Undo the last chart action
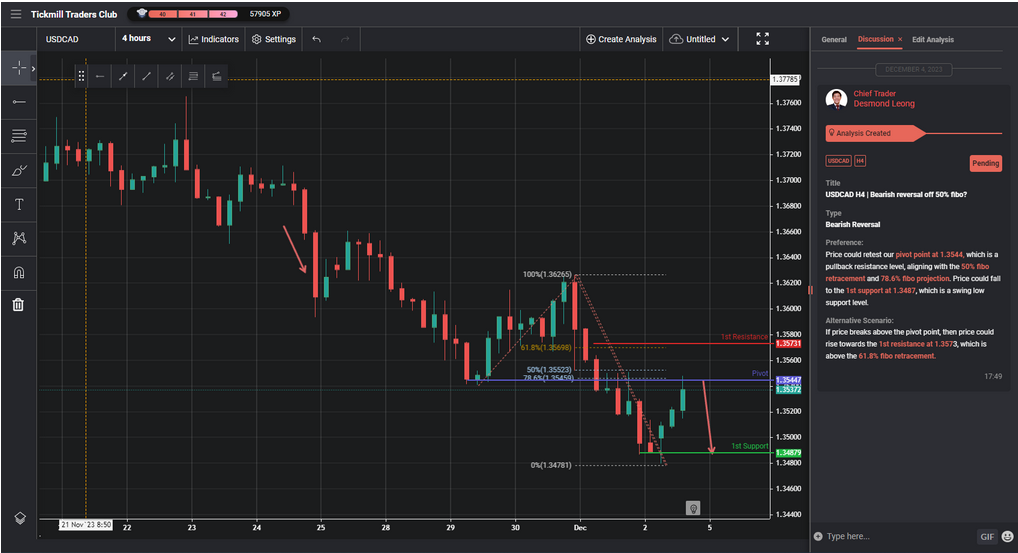Screen dimensions: 1018x553 [316, 39]
